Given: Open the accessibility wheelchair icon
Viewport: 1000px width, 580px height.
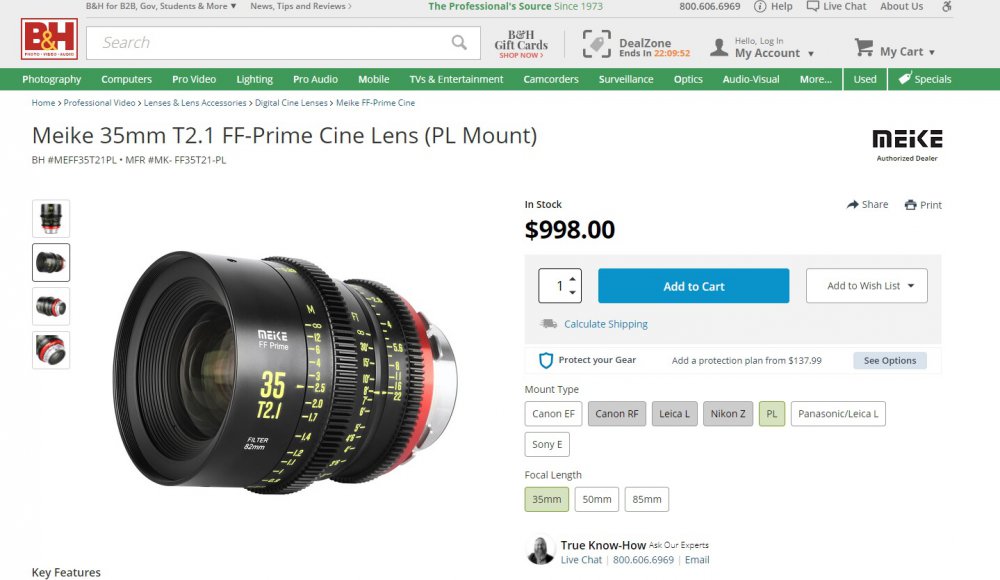Looking at the screenshot, I should (x=947, y=6).
